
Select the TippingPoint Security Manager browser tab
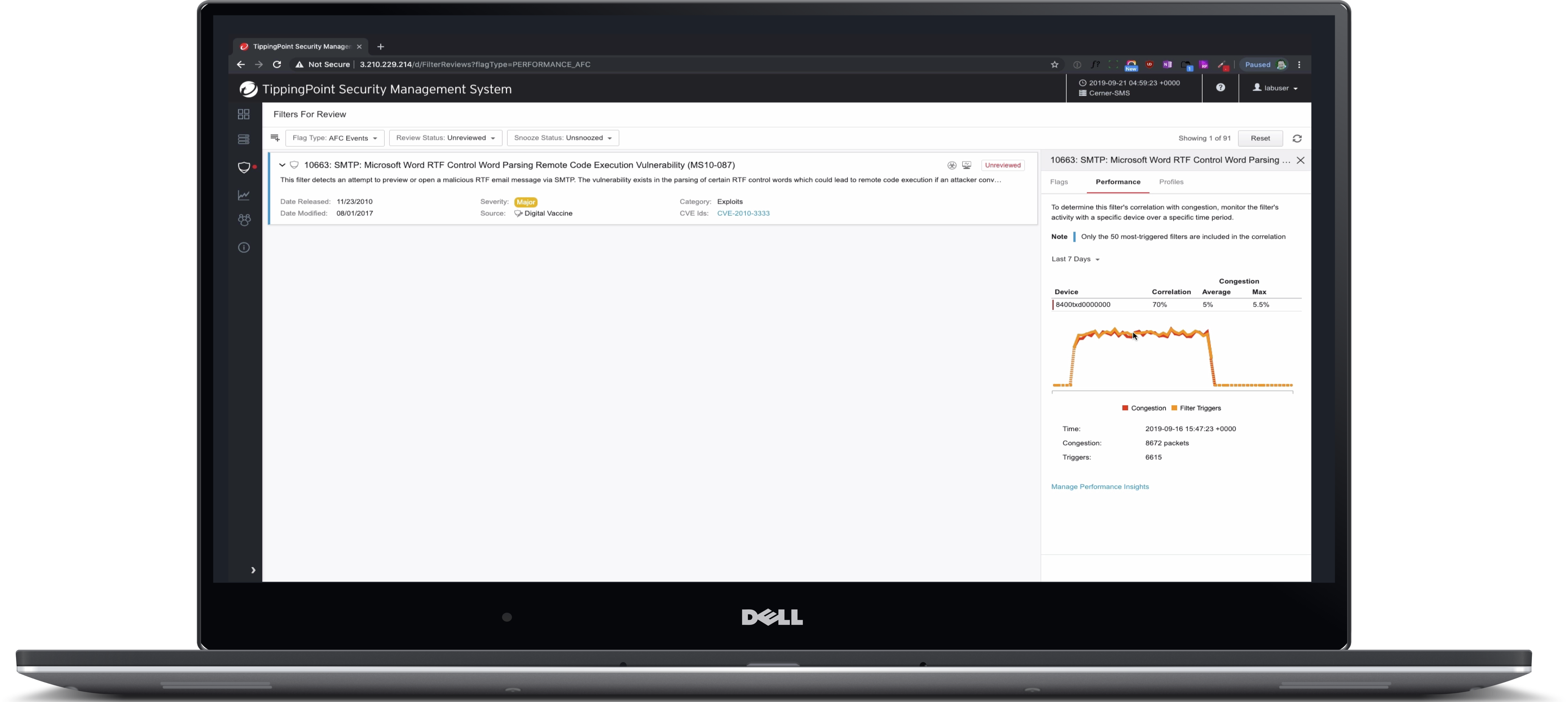pos(300,47)
